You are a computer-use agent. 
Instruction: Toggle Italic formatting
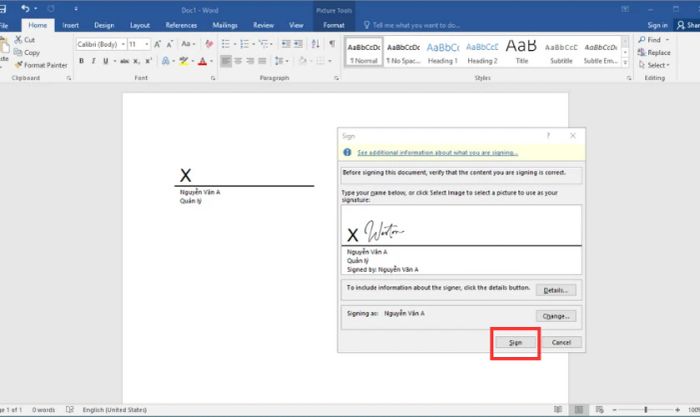click(x=93, y=61)
